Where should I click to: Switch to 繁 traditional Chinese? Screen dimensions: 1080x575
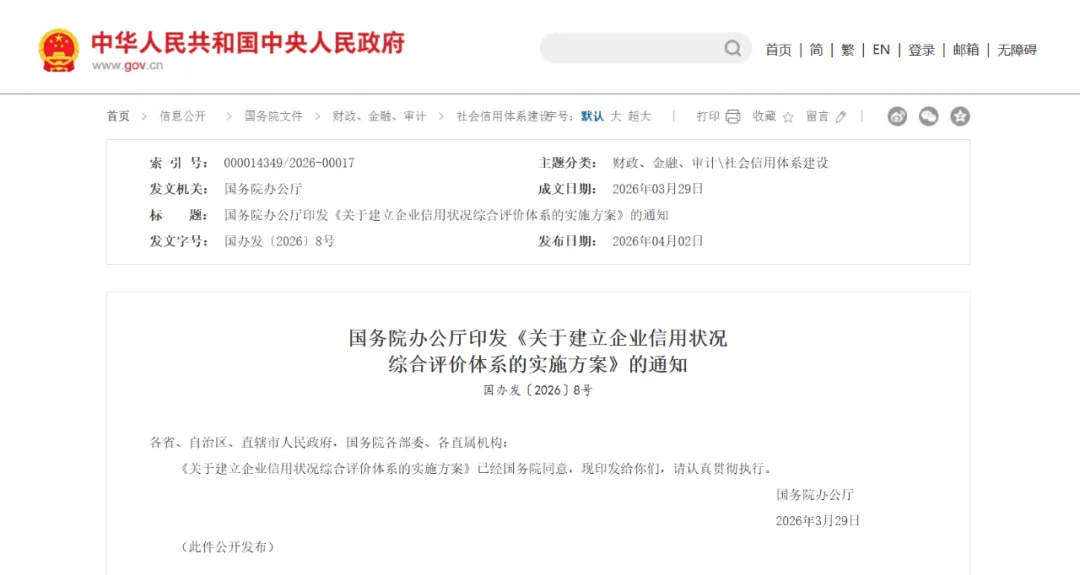[x=848, y=50]
